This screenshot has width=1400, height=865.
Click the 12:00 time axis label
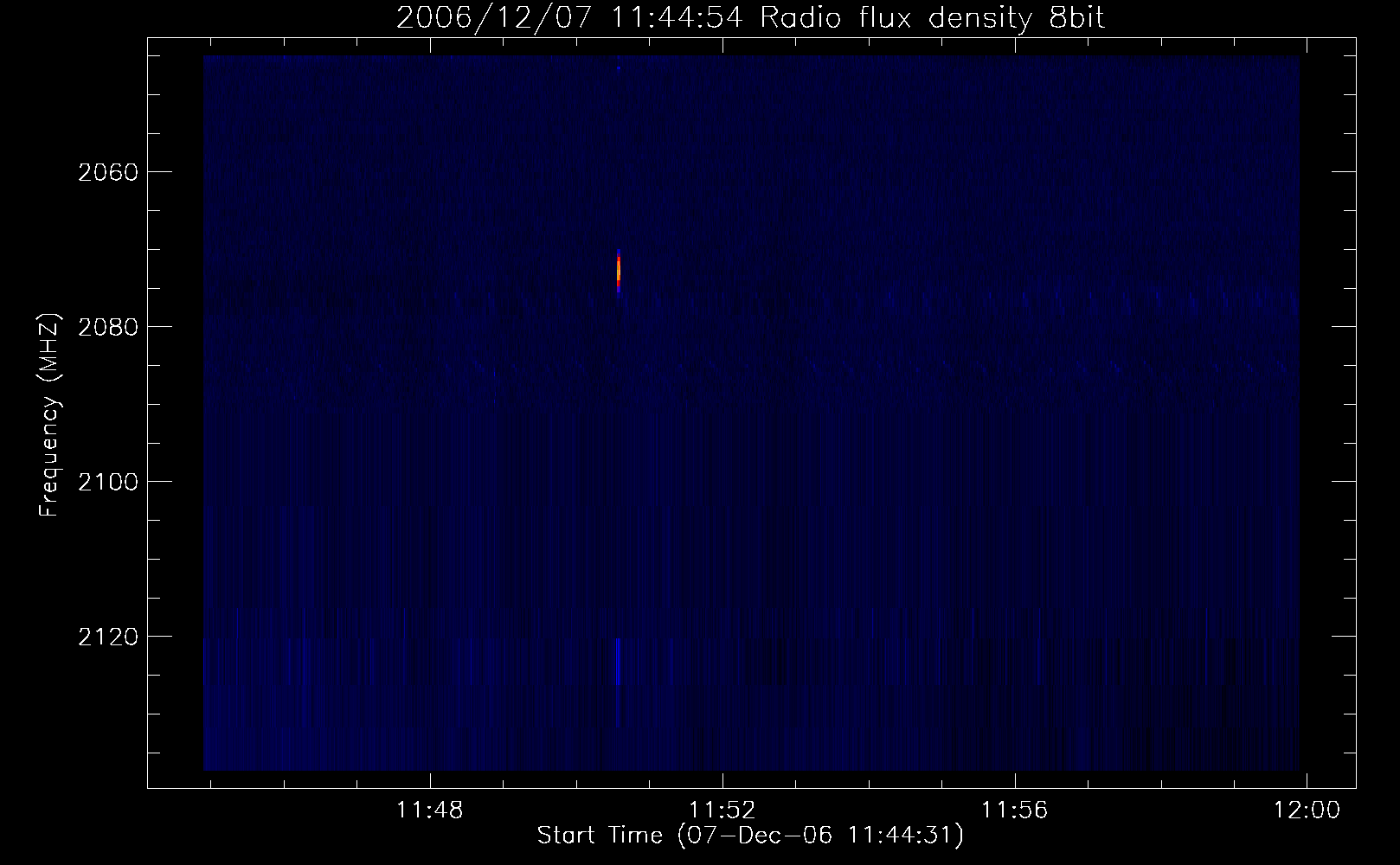point(1307,810)
